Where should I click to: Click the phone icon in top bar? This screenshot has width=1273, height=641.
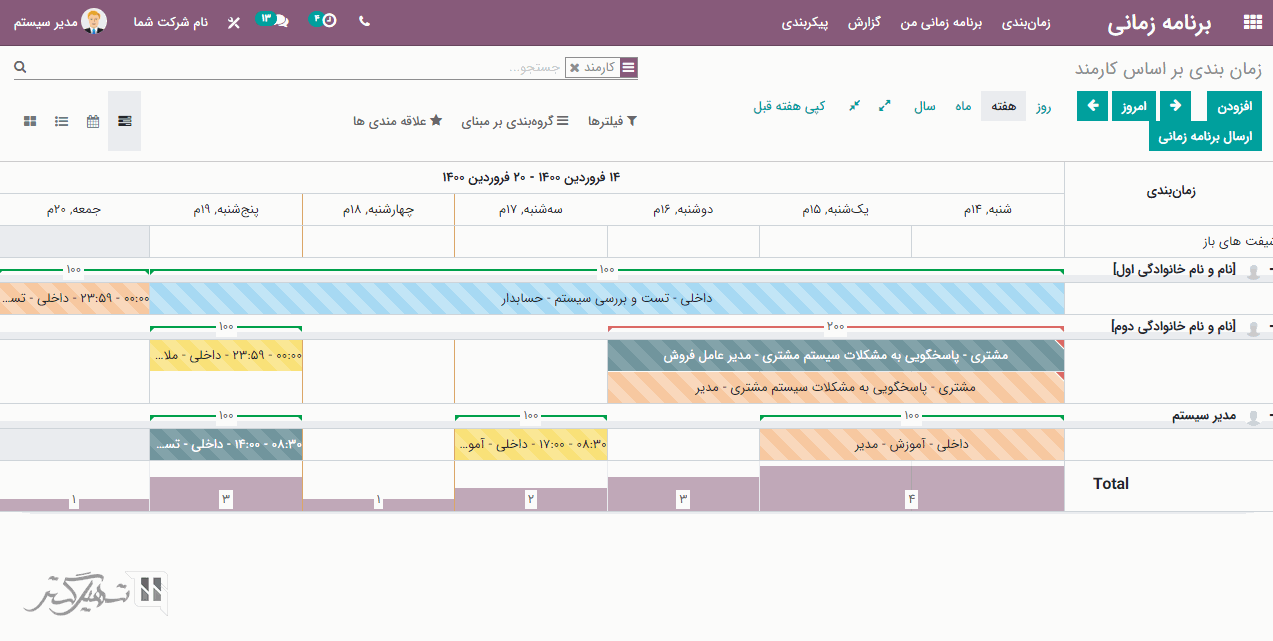coord(364,21)
